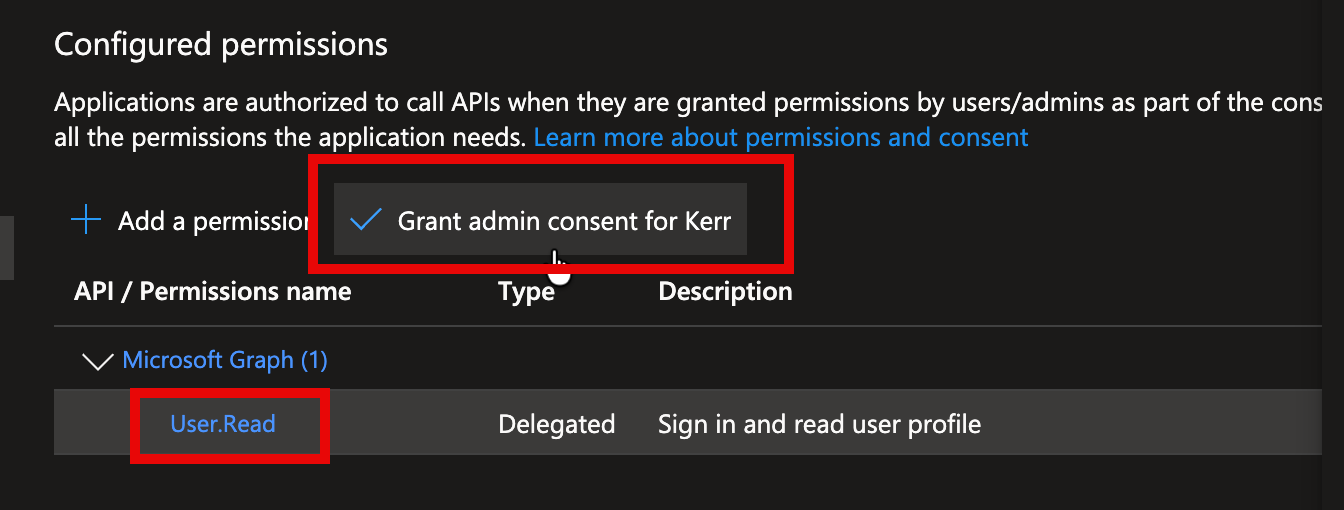Open the User.Read permission link

click(223, 423)
